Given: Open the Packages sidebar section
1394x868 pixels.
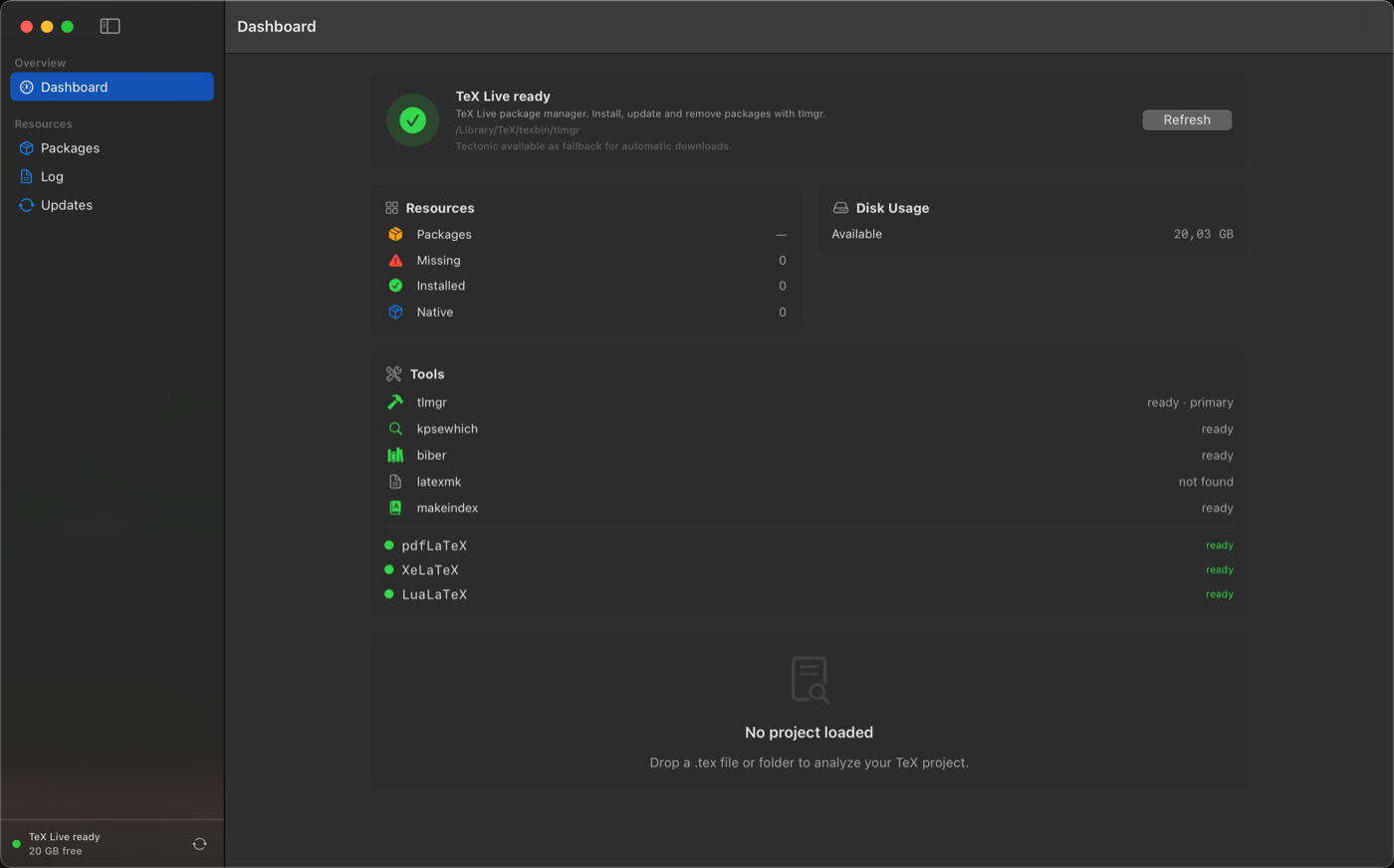Looking at the screenshot, I should pyautogui.click(x=112, y=148).
